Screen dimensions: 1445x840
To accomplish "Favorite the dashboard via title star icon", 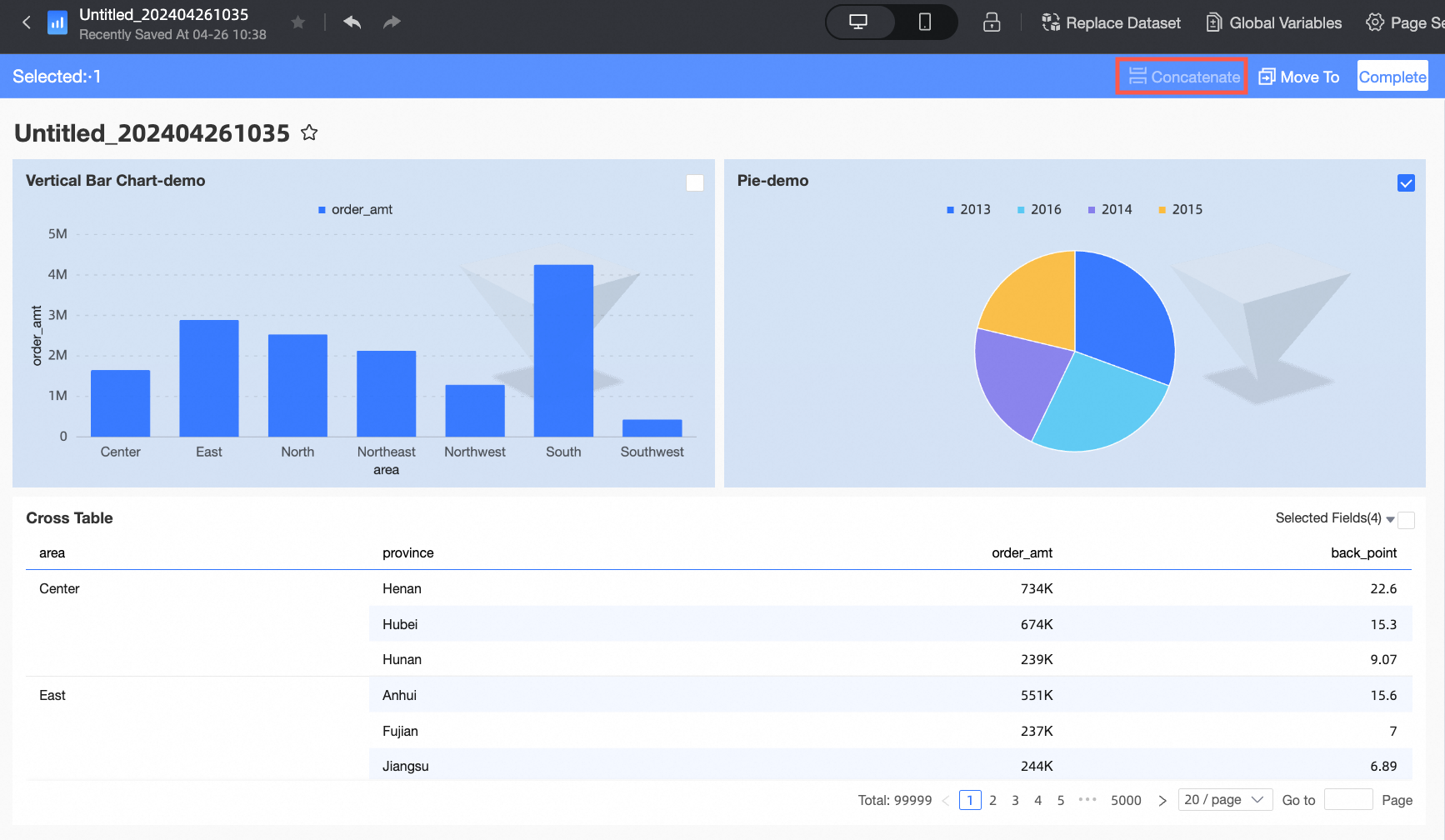I will [x=309, y=132].
